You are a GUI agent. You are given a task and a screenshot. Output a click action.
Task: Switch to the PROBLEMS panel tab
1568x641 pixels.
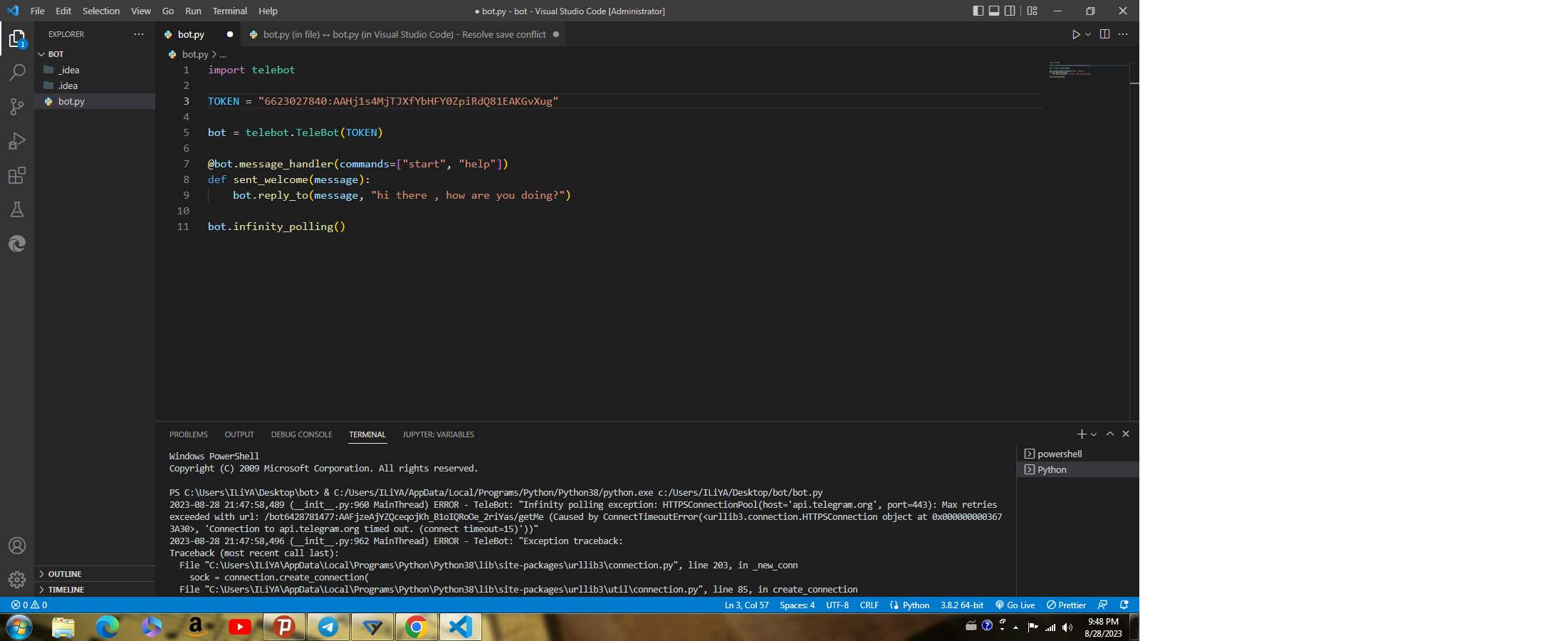pos(188,434)
